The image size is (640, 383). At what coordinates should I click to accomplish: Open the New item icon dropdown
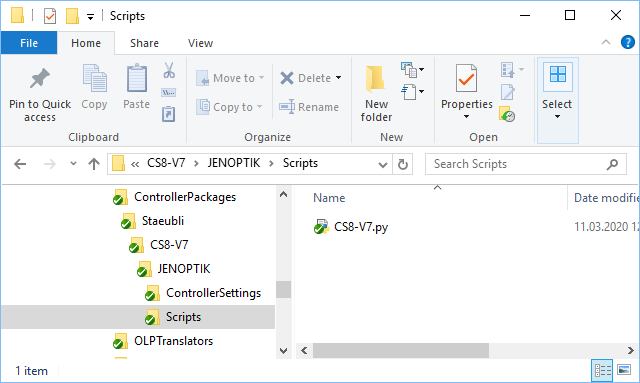(413, 69)
